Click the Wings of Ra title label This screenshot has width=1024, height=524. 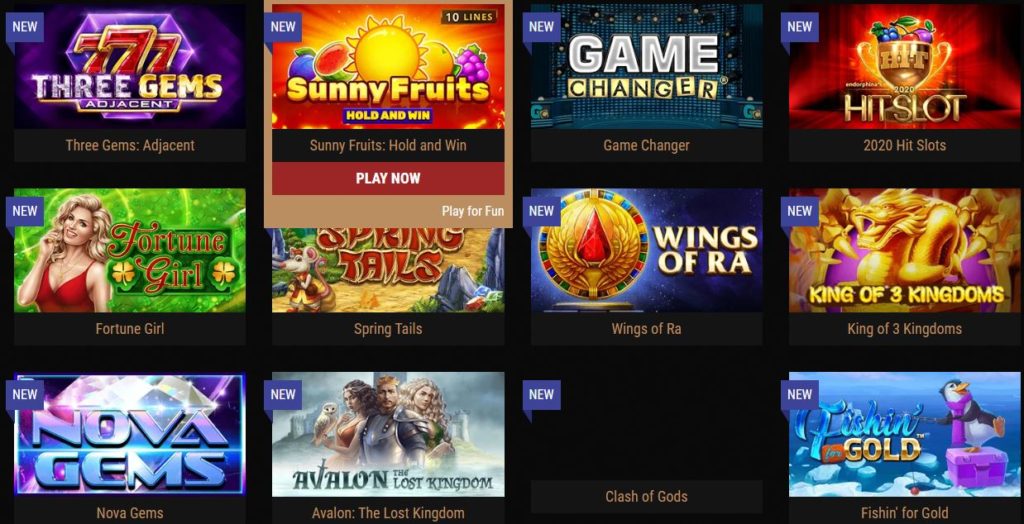[647, 329]
